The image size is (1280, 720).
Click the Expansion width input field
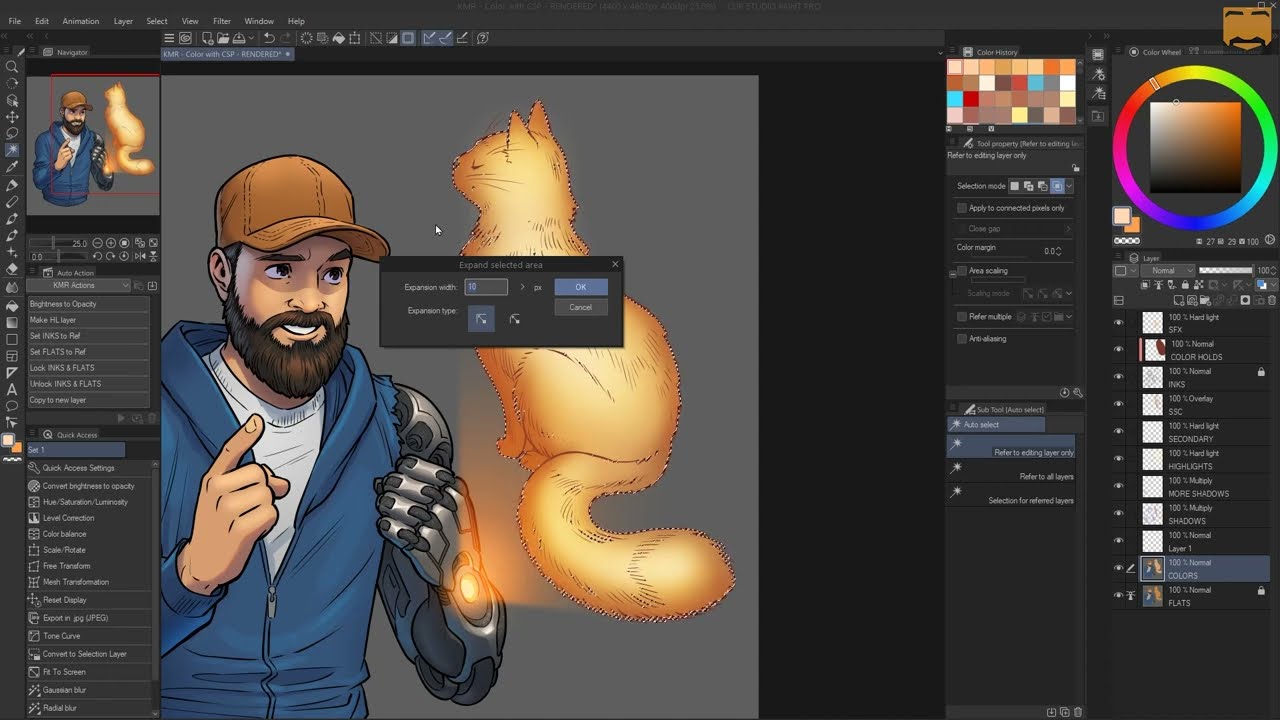point(486,287)
